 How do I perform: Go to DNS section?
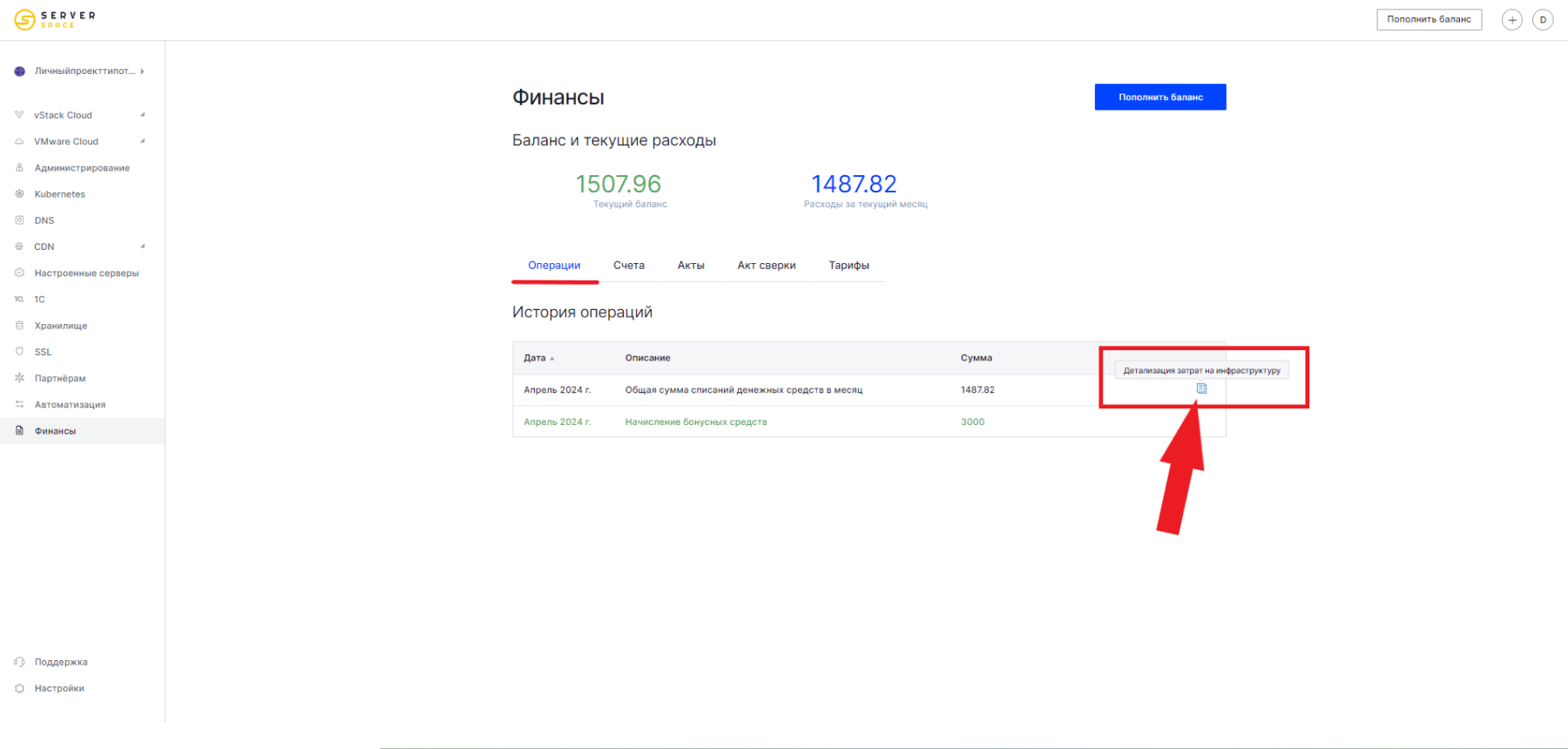click(x=44, y=220)
